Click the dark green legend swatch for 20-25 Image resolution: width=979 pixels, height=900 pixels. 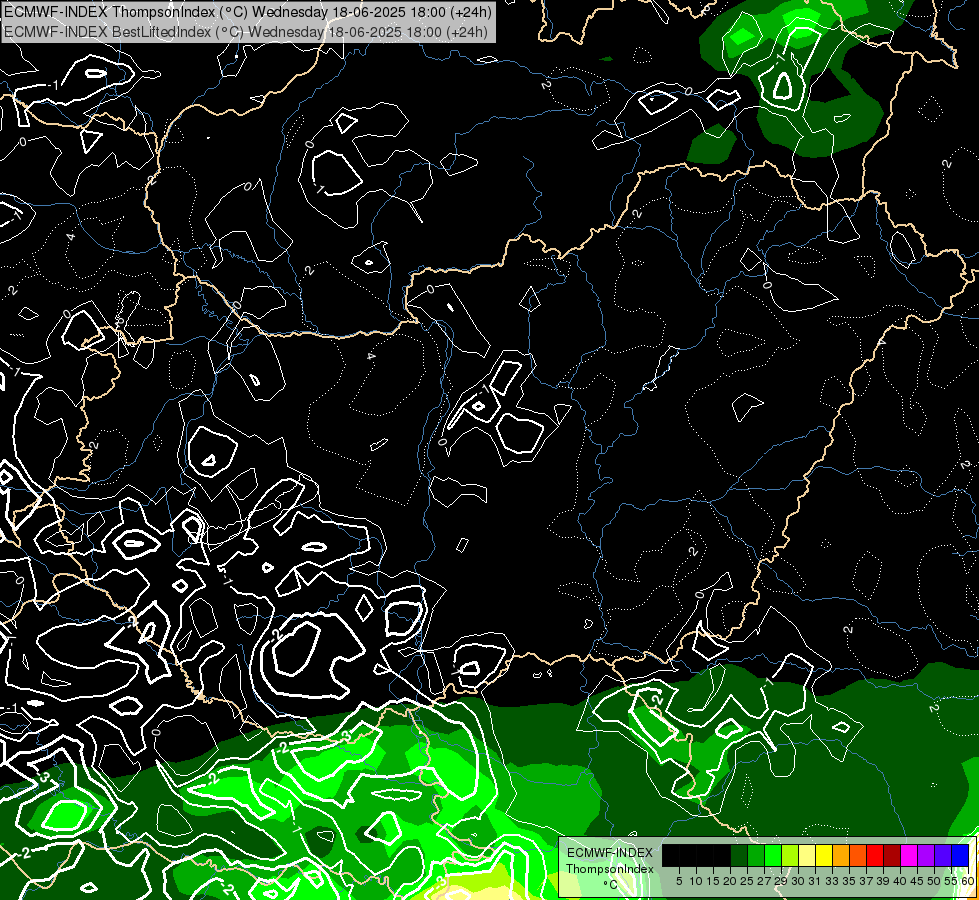point(739,856)
